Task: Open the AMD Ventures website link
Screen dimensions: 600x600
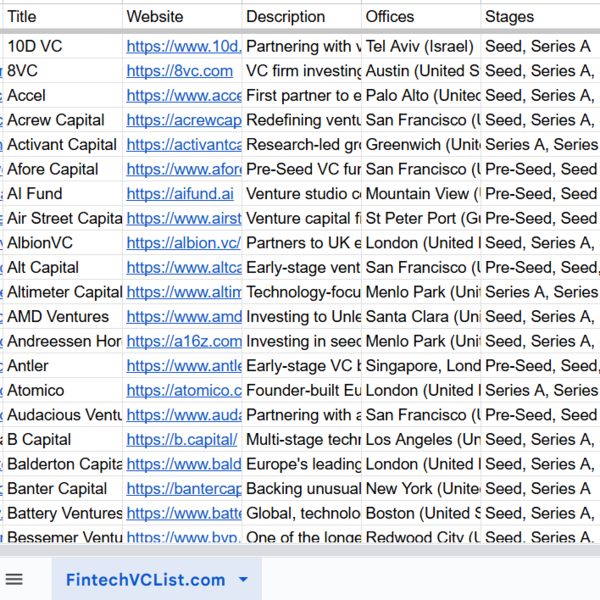Action: pyautogui.click(x=184, y=317)
